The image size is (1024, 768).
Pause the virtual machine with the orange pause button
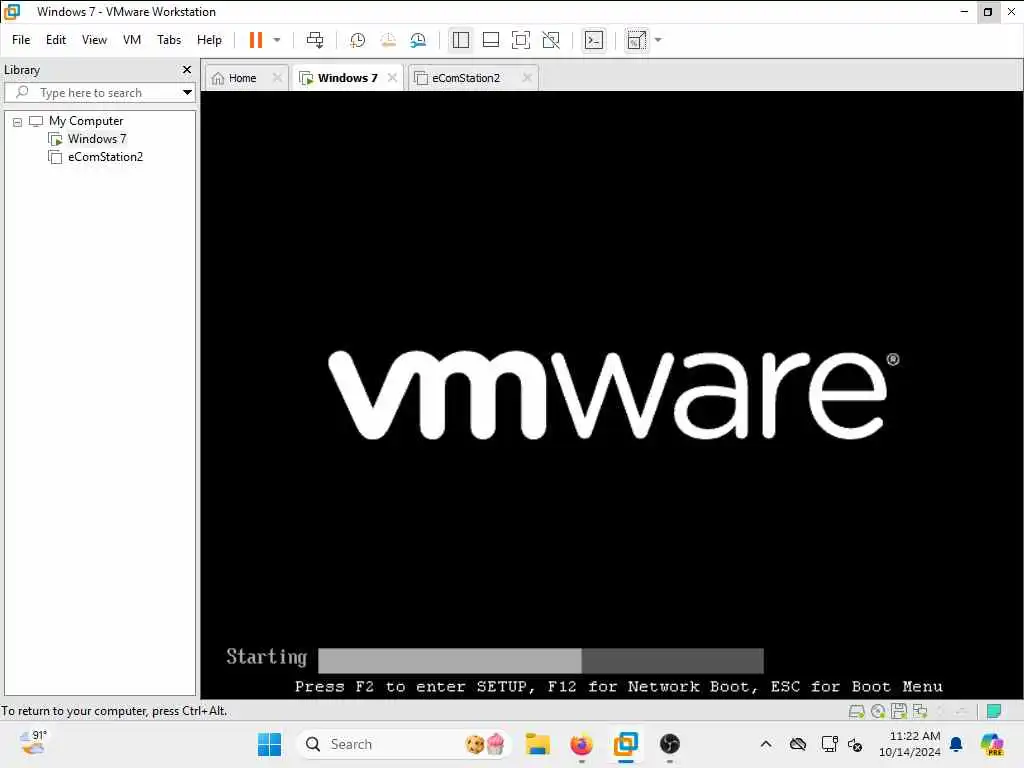coord(255,40)
